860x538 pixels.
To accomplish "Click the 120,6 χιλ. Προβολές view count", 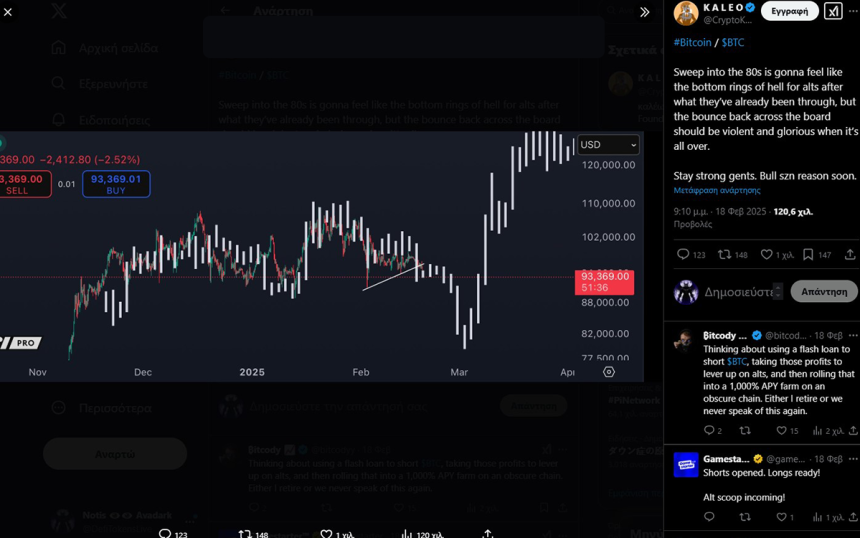I will pos(743,218).
